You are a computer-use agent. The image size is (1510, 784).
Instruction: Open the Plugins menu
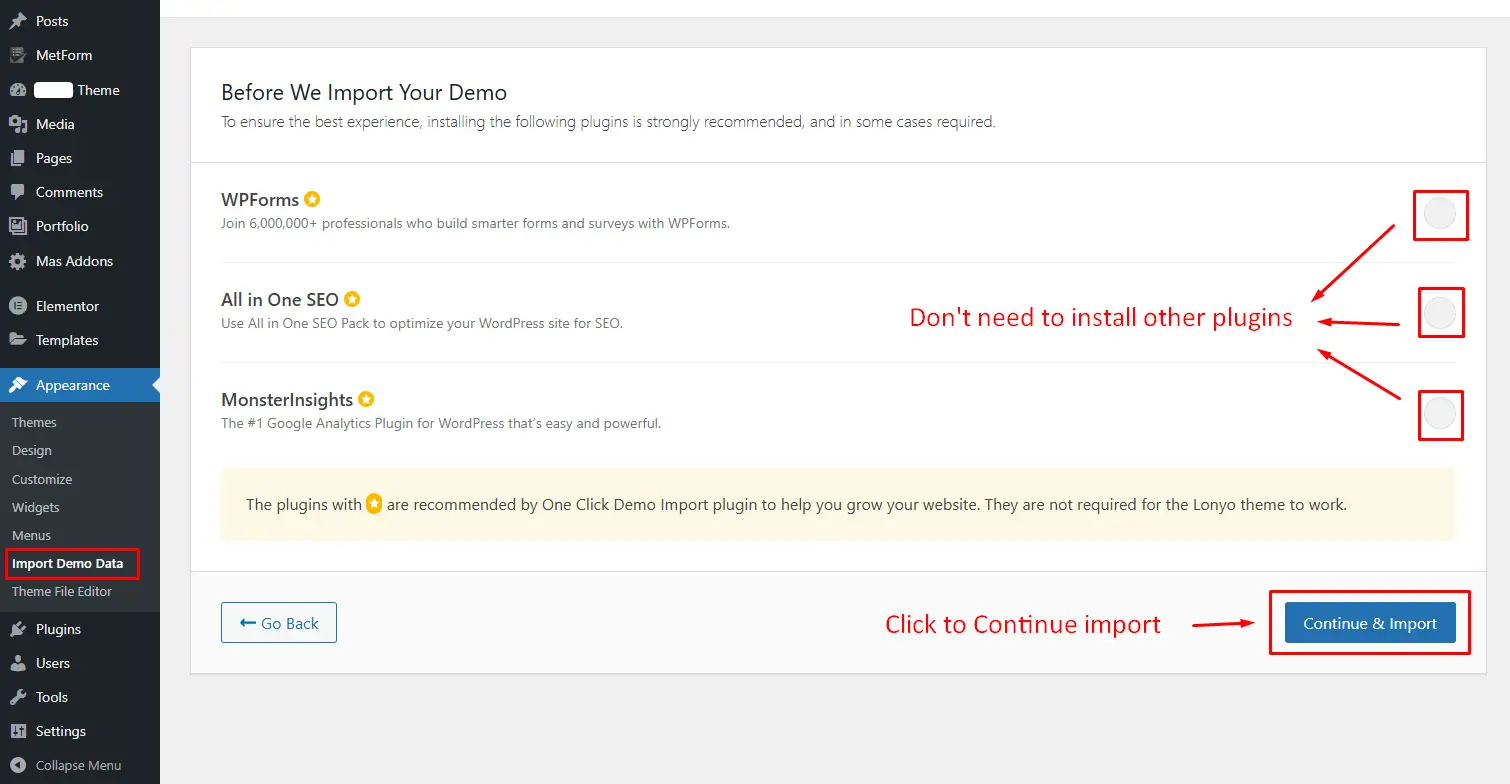(x=80, y=629)
